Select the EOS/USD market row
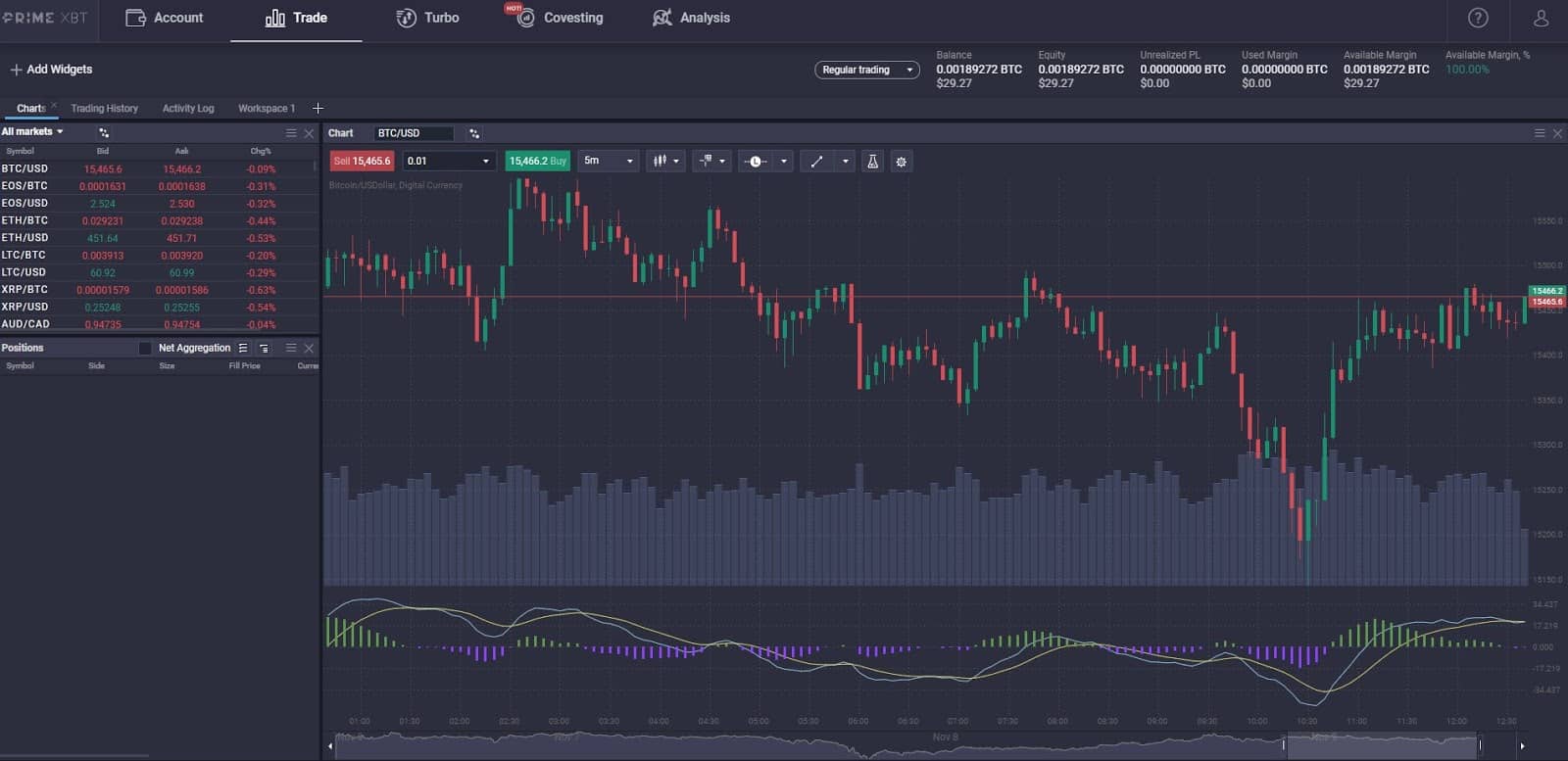The height and width of the screenshot is (761, 1568). point(159,203)
